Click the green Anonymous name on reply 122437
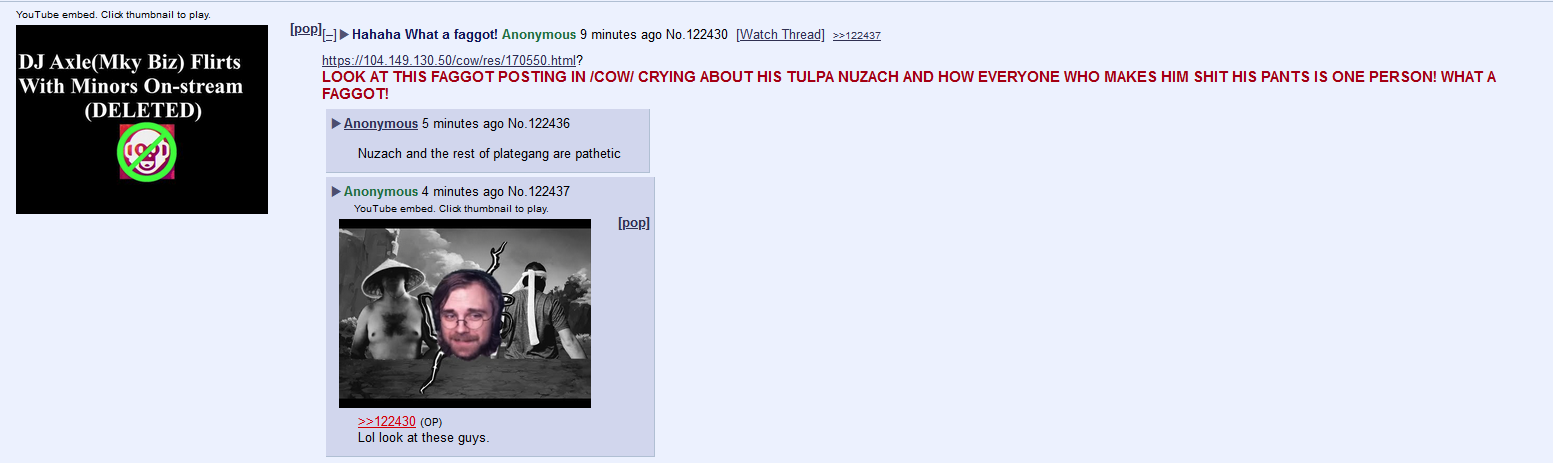Screen dimensions: 1553x463 pyautogui.click(x=381, y=192)
